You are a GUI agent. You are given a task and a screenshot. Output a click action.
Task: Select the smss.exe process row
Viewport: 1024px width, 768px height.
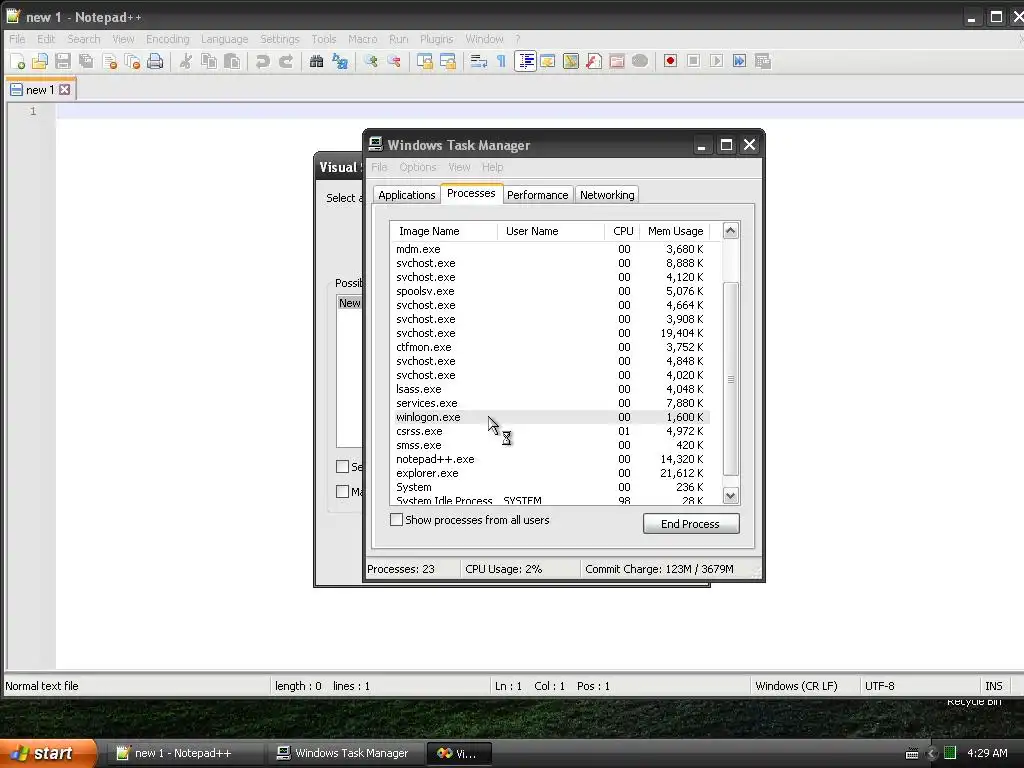click(x=551, y=445)
